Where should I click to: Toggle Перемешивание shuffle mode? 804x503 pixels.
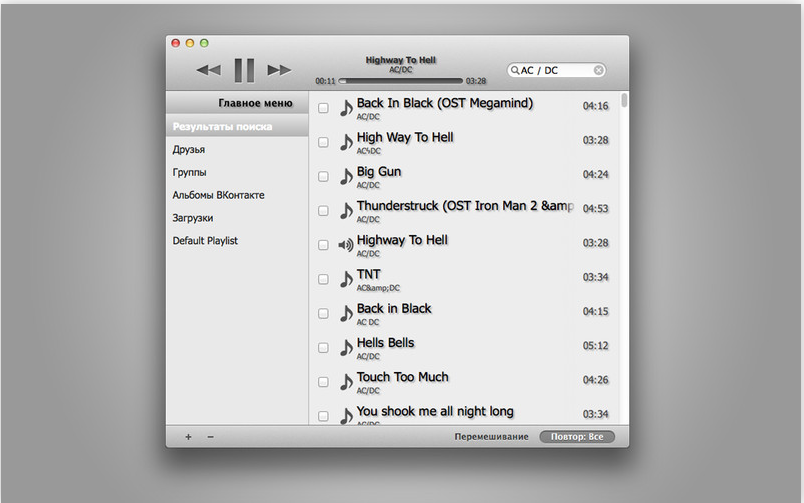pyautogui.click(x=491, y=437)
